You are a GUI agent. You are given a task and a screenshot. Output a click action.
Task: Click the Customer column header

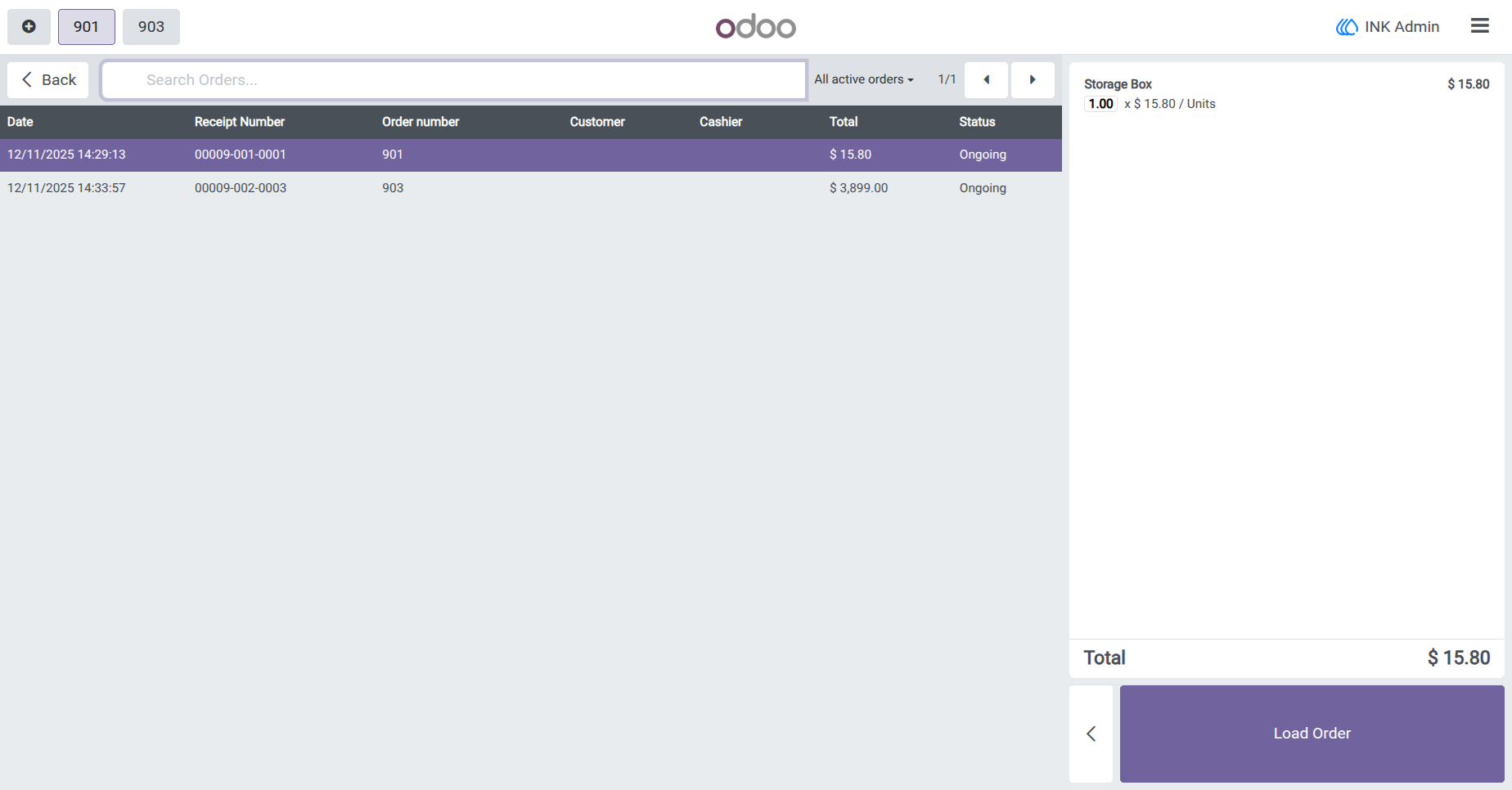tap(597, 122)
